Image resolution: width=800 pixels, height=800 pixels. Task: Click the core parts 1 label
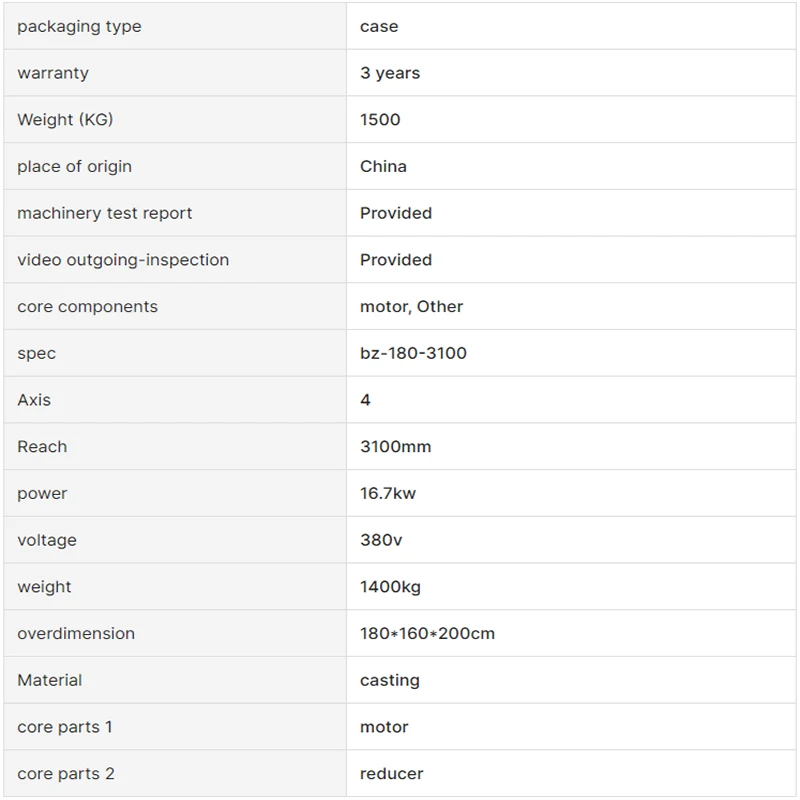[65, 727]
